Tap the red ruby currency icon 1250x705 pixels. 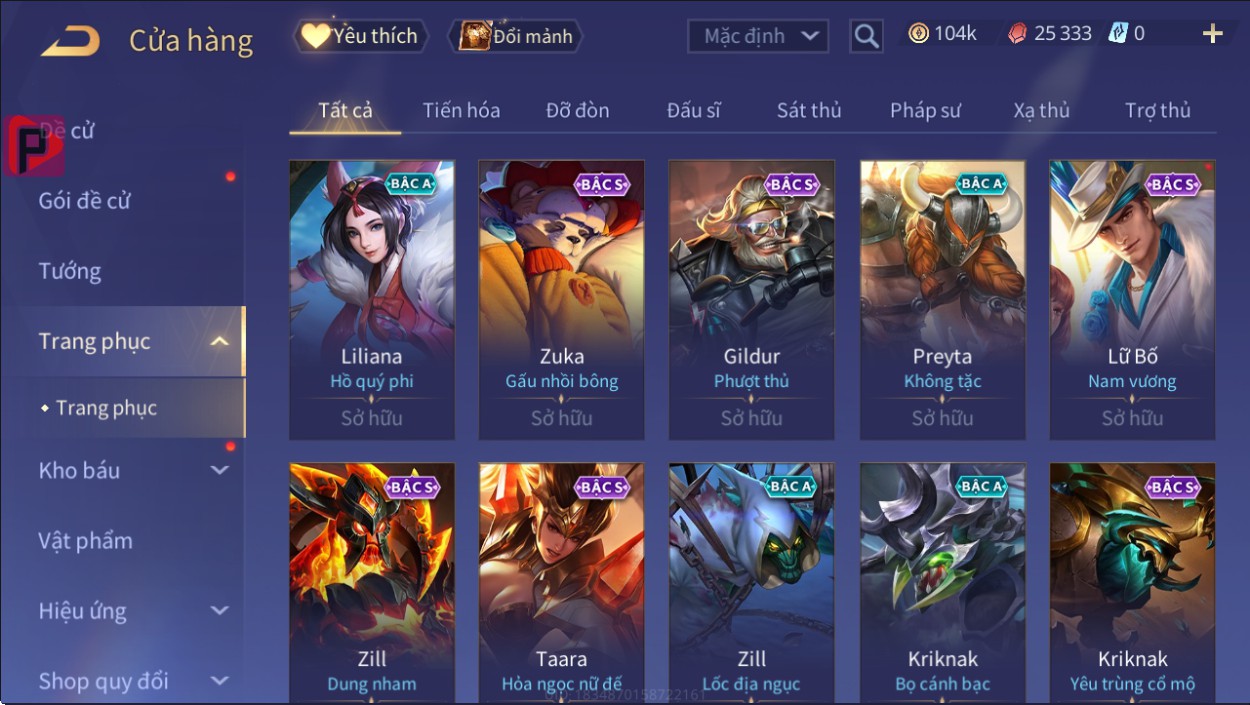[1016, 33]
